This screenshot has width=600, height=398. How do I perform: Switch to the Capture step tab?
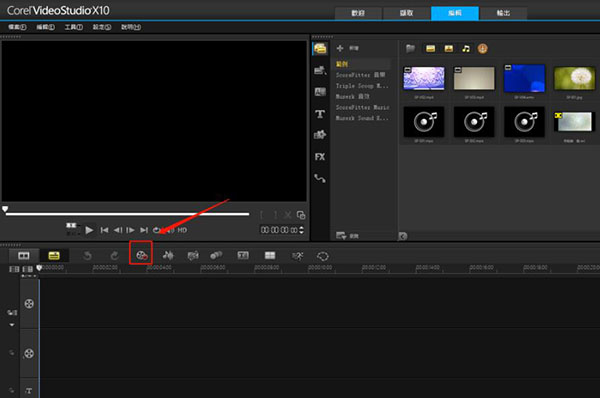pyautogui.click(x=406, y=13)
